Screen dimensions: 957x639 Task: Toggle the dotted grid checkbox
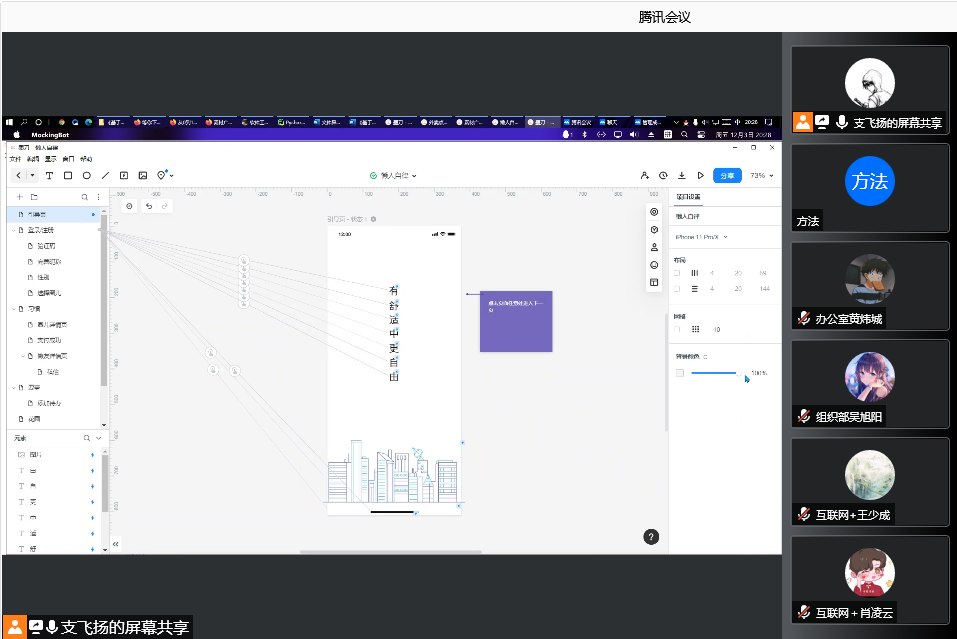tap(677, 329)
